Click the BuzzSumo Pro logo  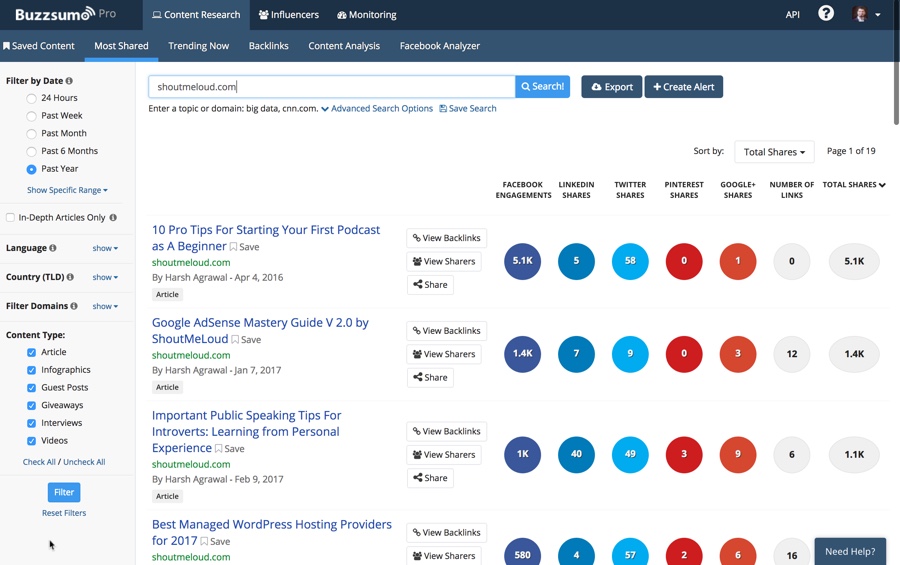coord(65,14)
